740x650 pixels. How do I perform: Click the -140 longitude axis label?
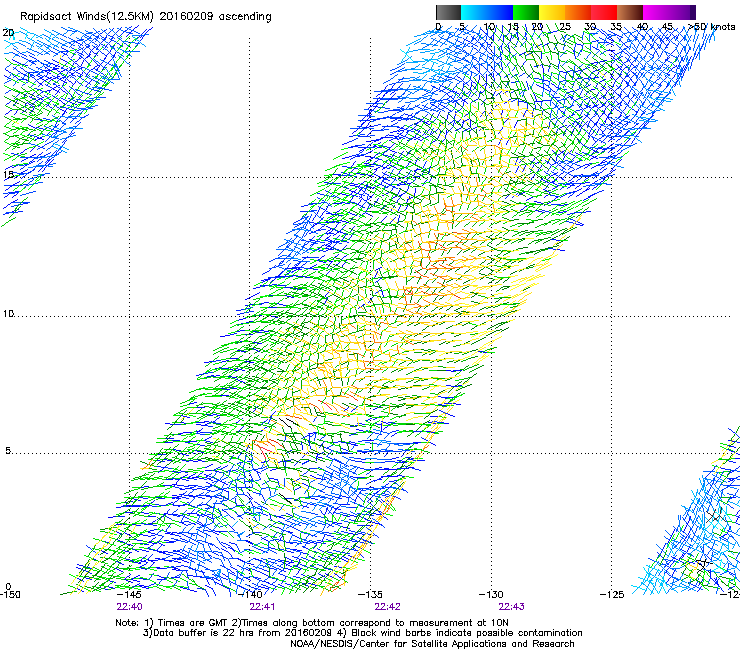click(250, 594)
